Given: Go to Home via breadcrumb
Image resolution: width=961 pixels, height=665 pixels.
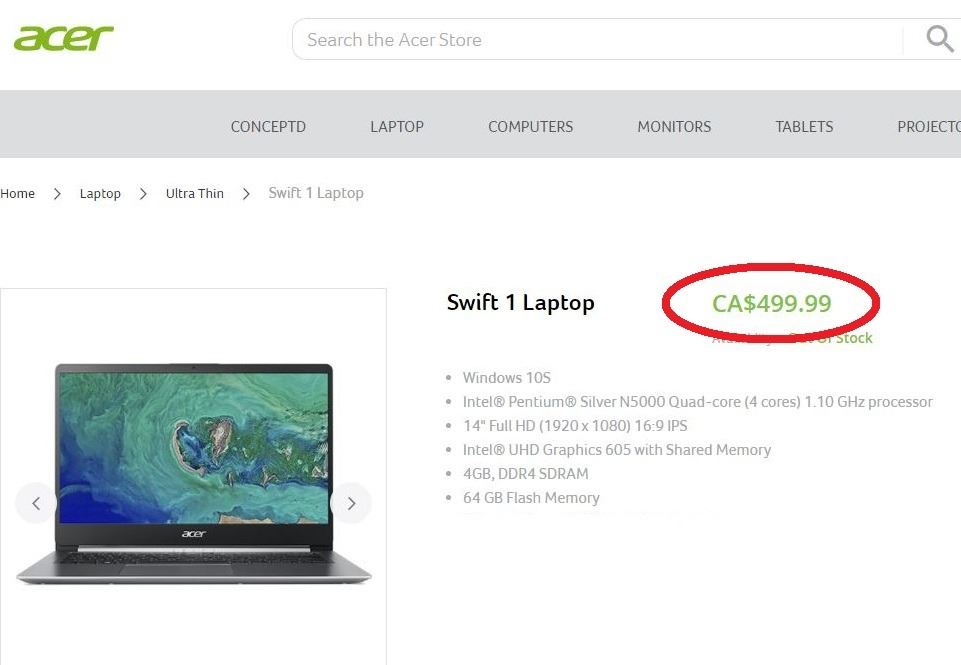Looking at the screenshot, I should (18, 194).
